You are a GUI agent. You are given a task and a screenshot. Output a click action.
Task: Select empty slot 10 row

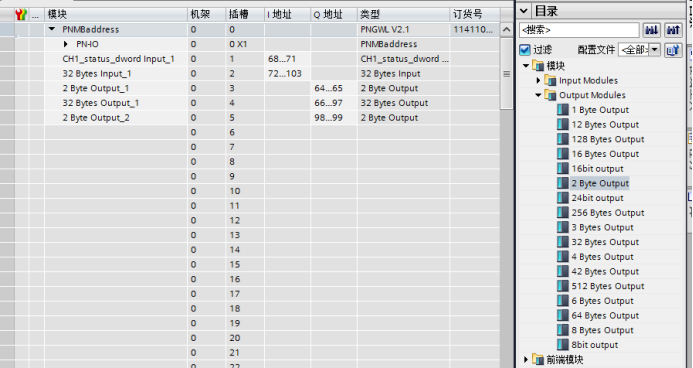250,191
